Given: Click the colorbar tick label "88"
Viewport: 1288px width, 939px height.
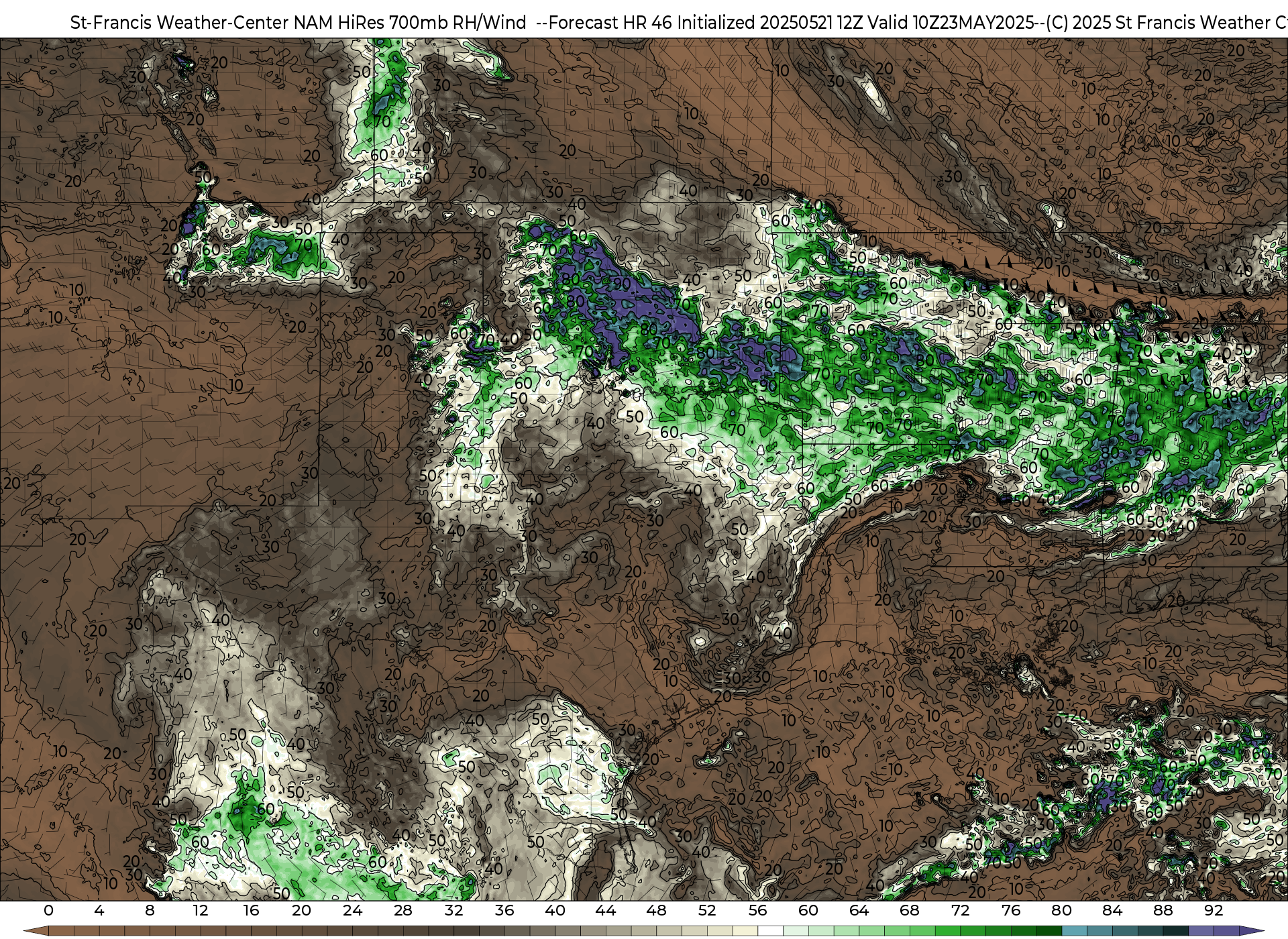Looking at the screenshot, I should click(x=1163, y=911).
